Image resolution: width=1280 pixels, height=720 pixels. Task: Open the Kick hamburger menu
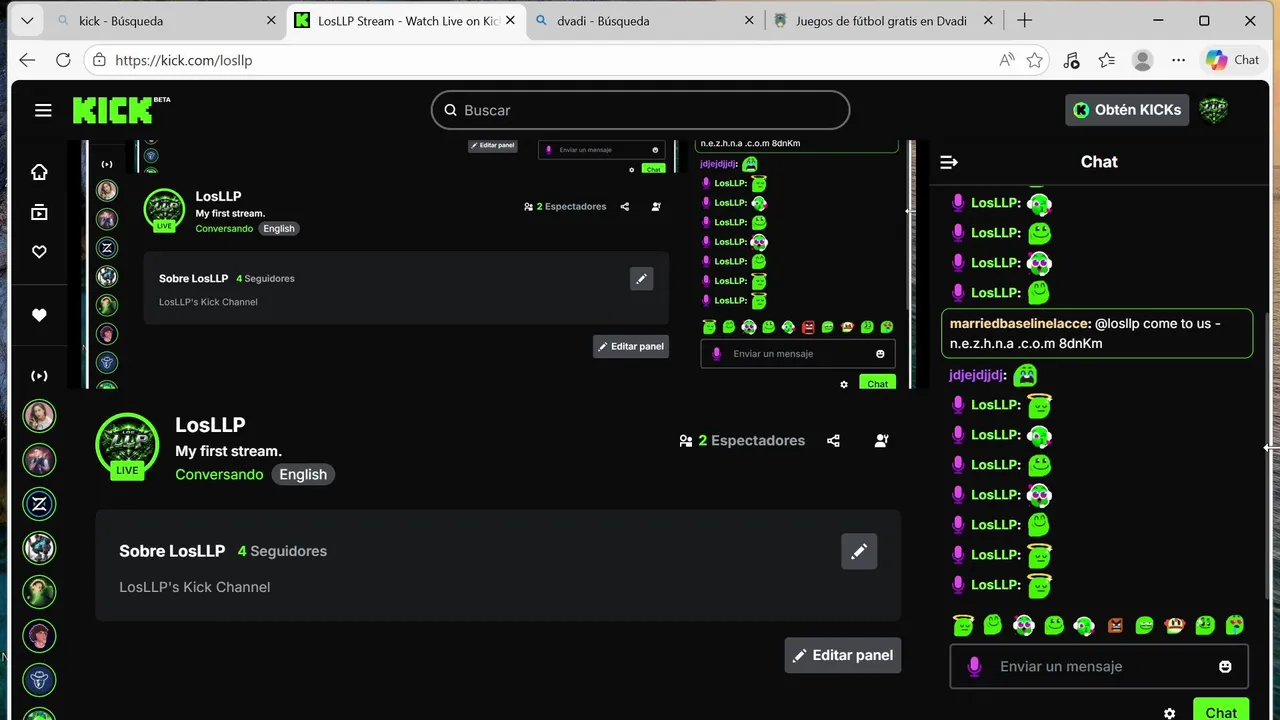click(43, 110)
